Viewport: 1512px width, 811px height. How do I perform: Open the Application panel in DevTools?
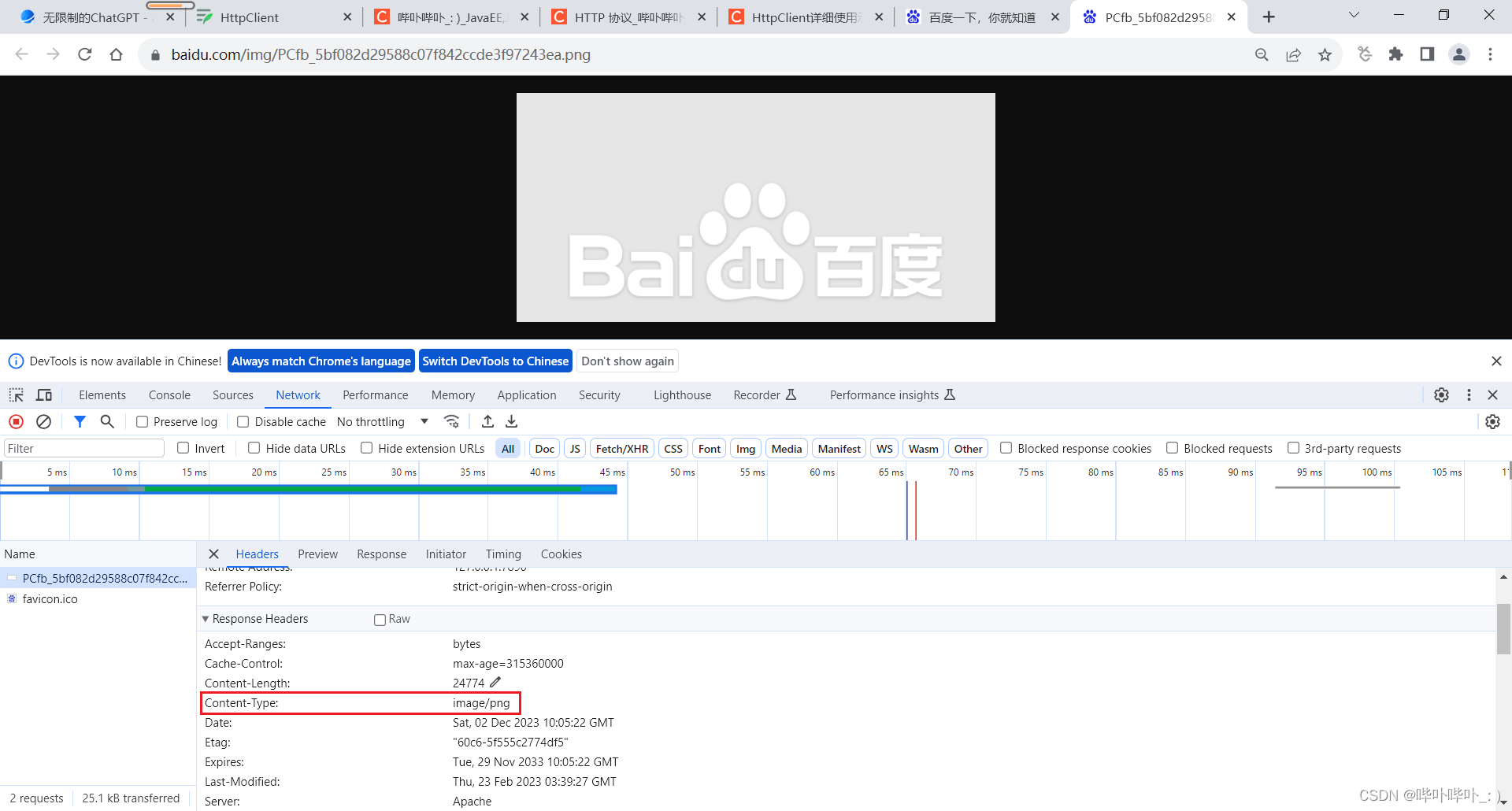pyautogui.click(x=526, y=394)
